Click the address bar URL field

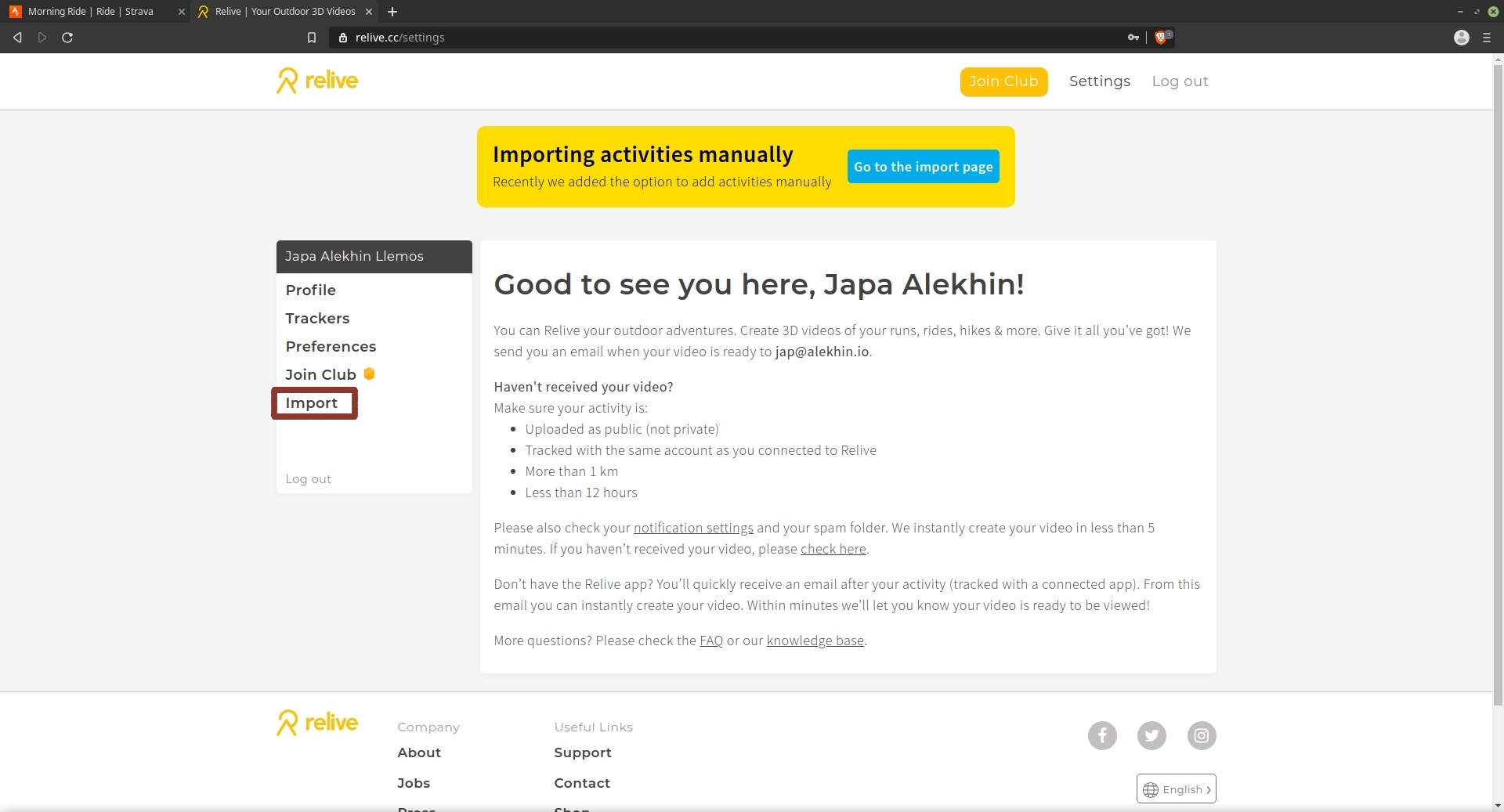(705, 38)
